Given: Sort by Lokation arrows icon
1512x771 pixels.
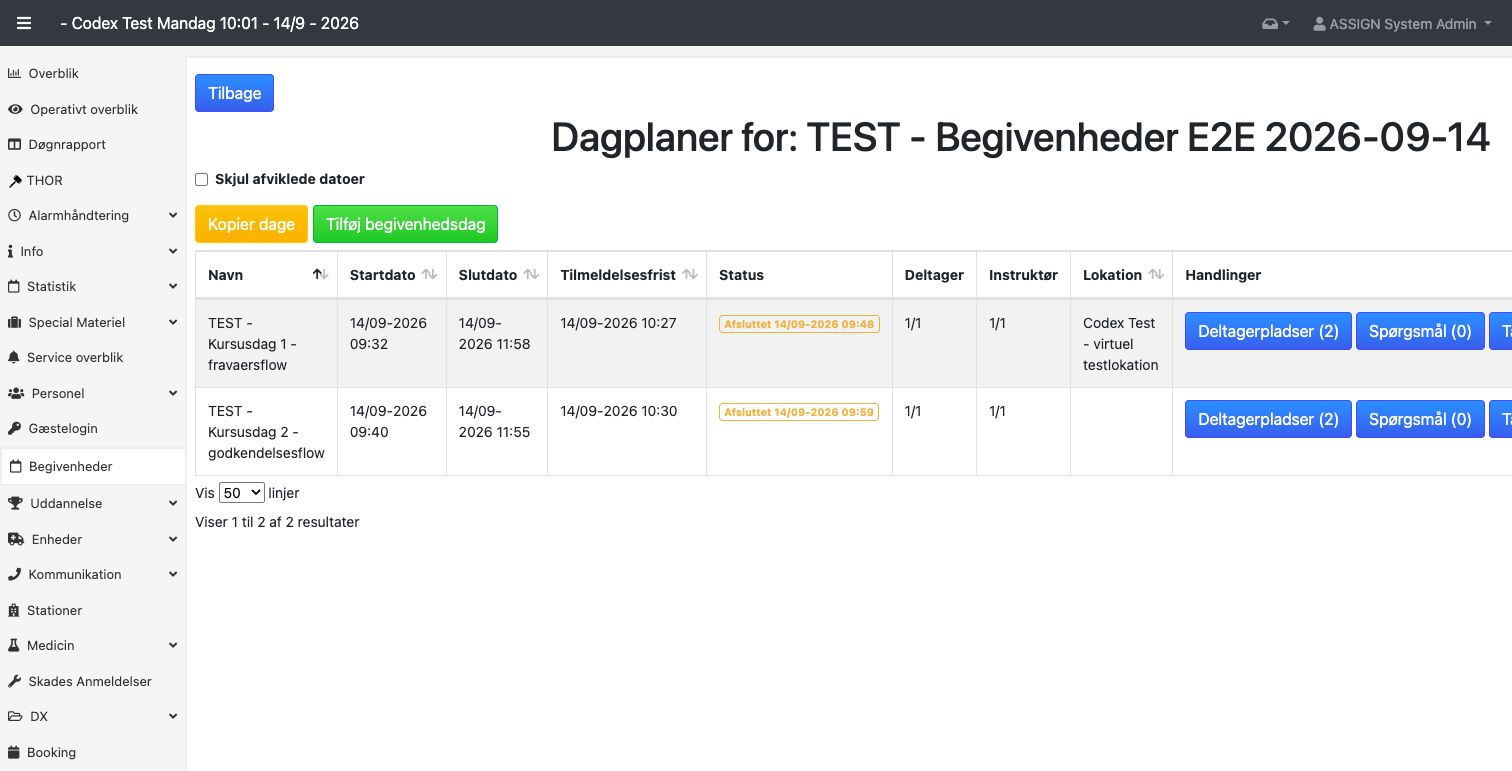Looking at the screenshot, I should [1156, 275].
